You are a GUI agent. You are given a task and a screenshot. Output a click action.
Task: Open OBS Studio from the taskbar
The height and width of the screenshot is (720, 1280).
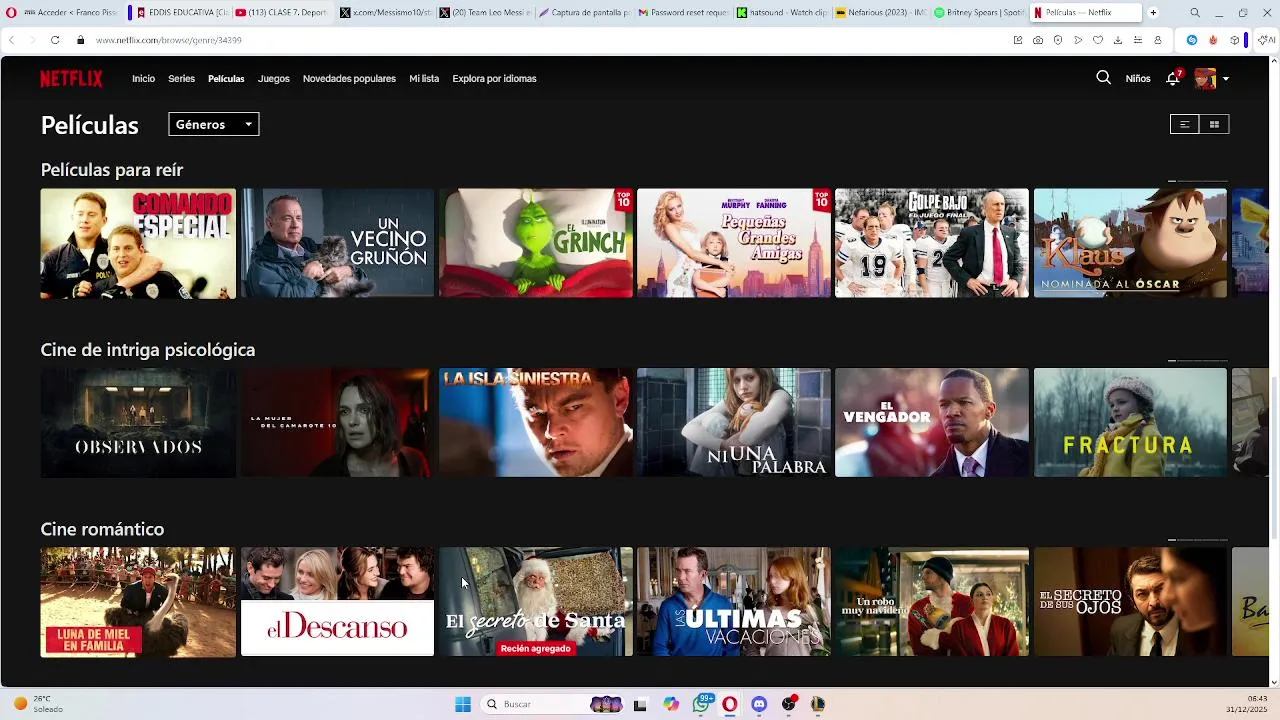tap(789, 704)
